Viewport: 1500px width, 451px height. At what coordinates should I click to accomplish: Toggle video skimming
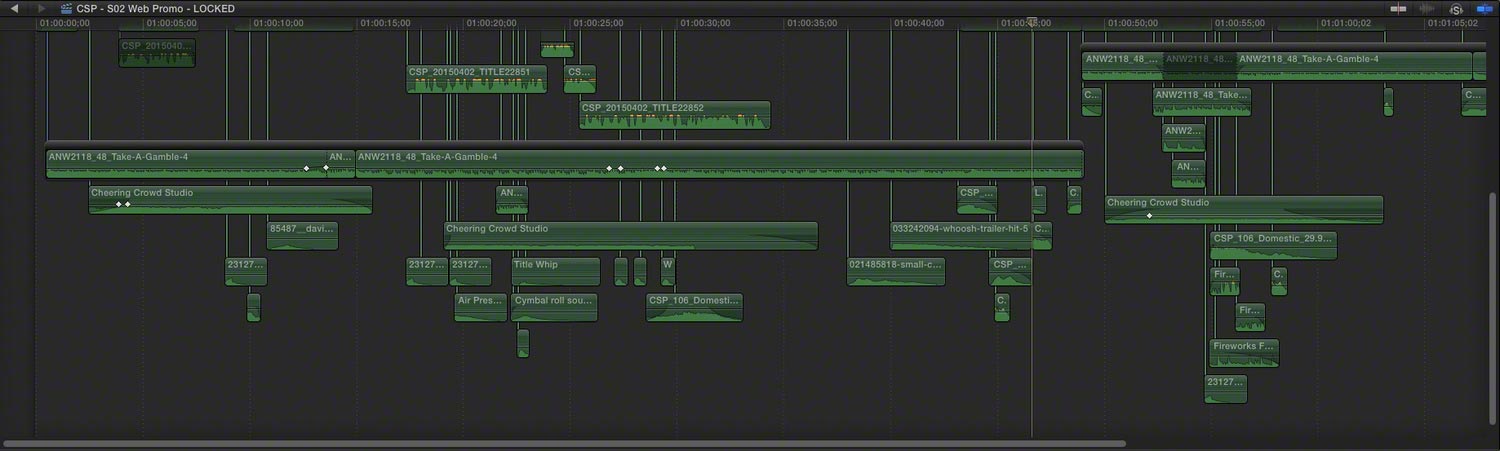click(1398, 8)
